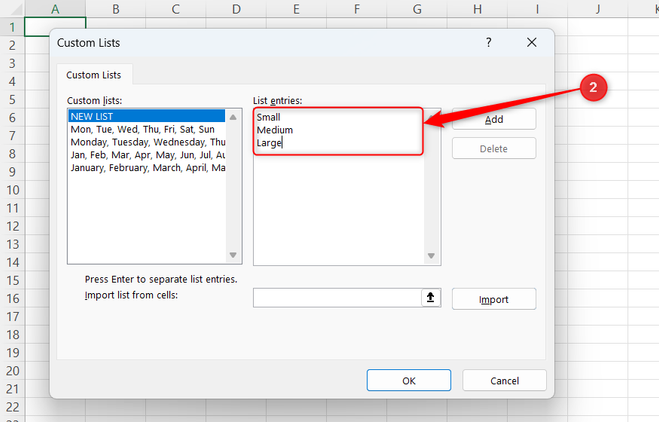Click the range collapse arrow icon in import field

pyautogui.click(x=430, y=298)
